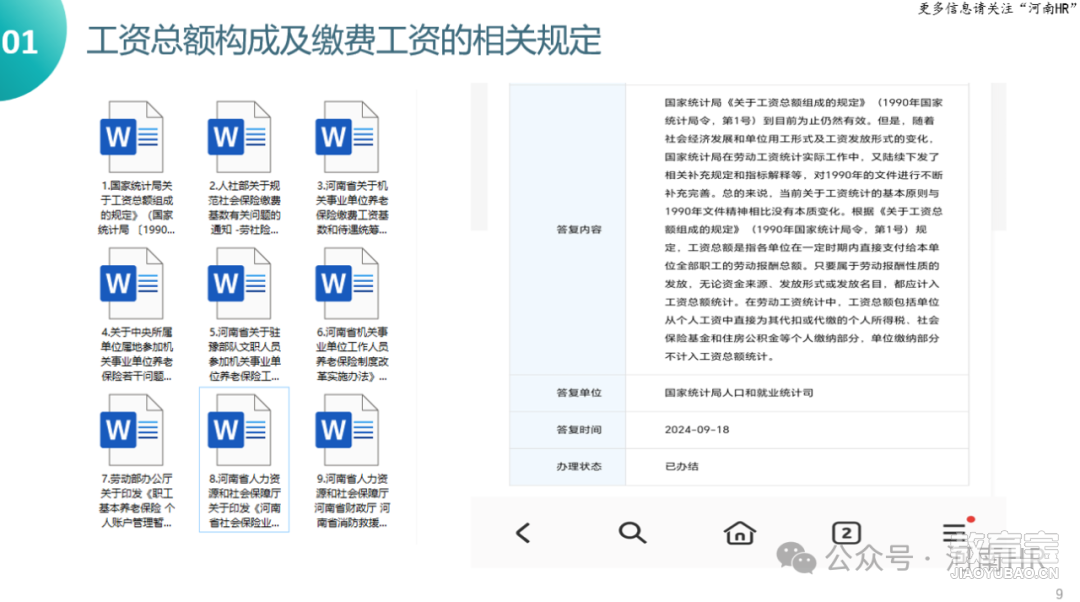
Task: Select file name text 4.关于中央所属单位属地参加
Action: pos(136,354)
